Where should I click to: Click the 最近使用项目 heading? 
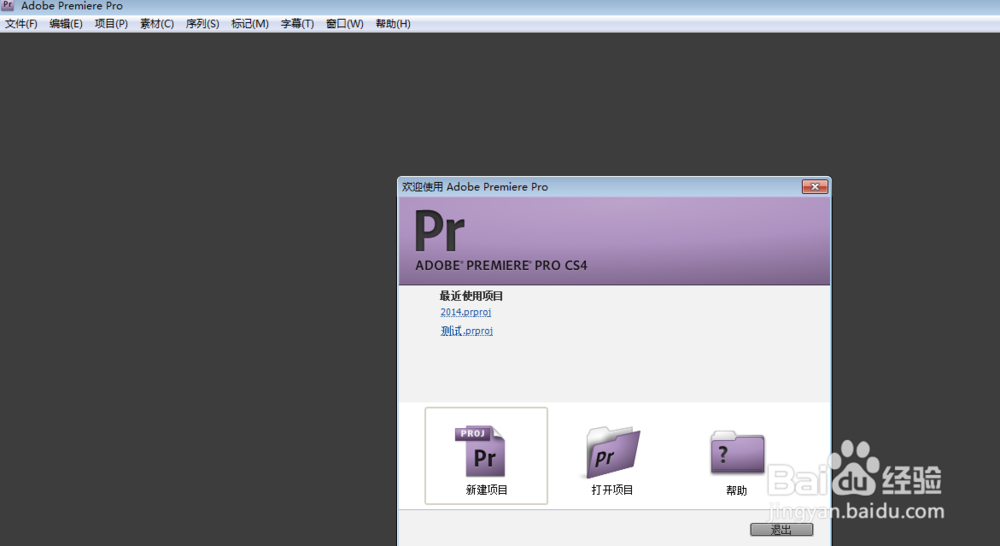point(471,296)
